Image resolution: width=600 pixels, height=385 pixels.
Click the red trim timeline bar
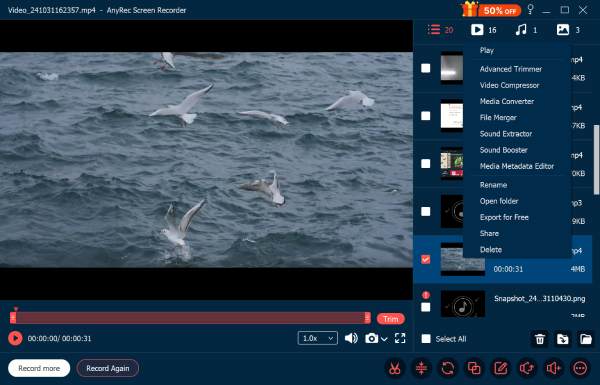(x=190, y=318)
